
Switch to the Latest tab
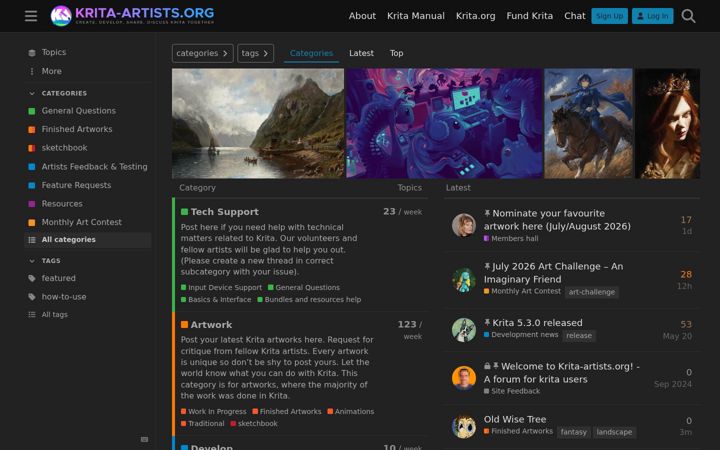pyautogui.click(x=361, y=53)
